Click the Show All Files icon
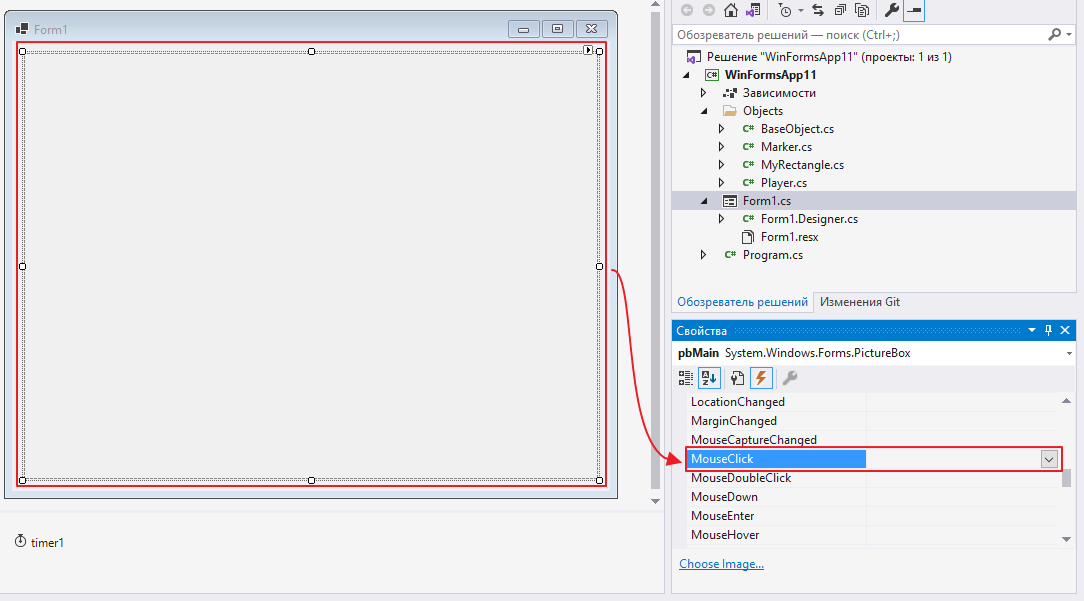Screen dimensions: 1084x601 (861, 10)
